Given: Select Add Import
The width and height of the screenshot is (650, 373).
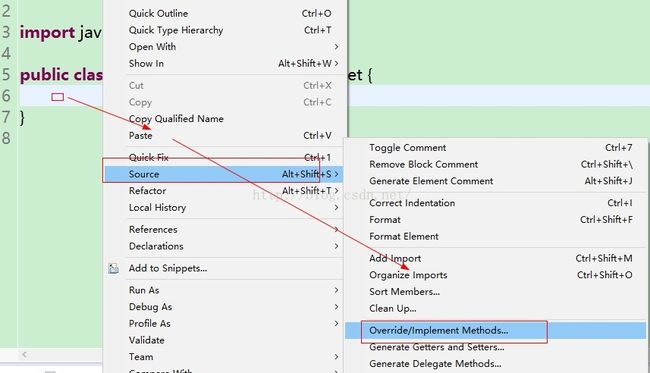Looking at the screenshot, I should tap(495, 258).
